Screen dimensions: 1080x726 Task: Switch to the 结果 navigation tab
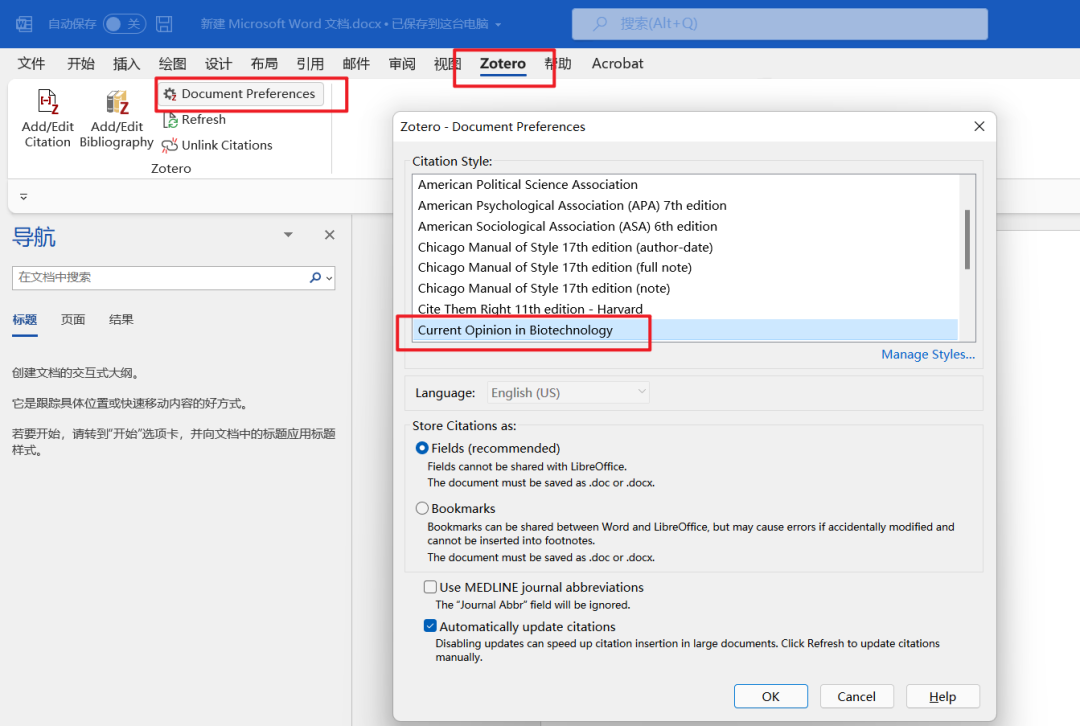[x=121, y=320]
